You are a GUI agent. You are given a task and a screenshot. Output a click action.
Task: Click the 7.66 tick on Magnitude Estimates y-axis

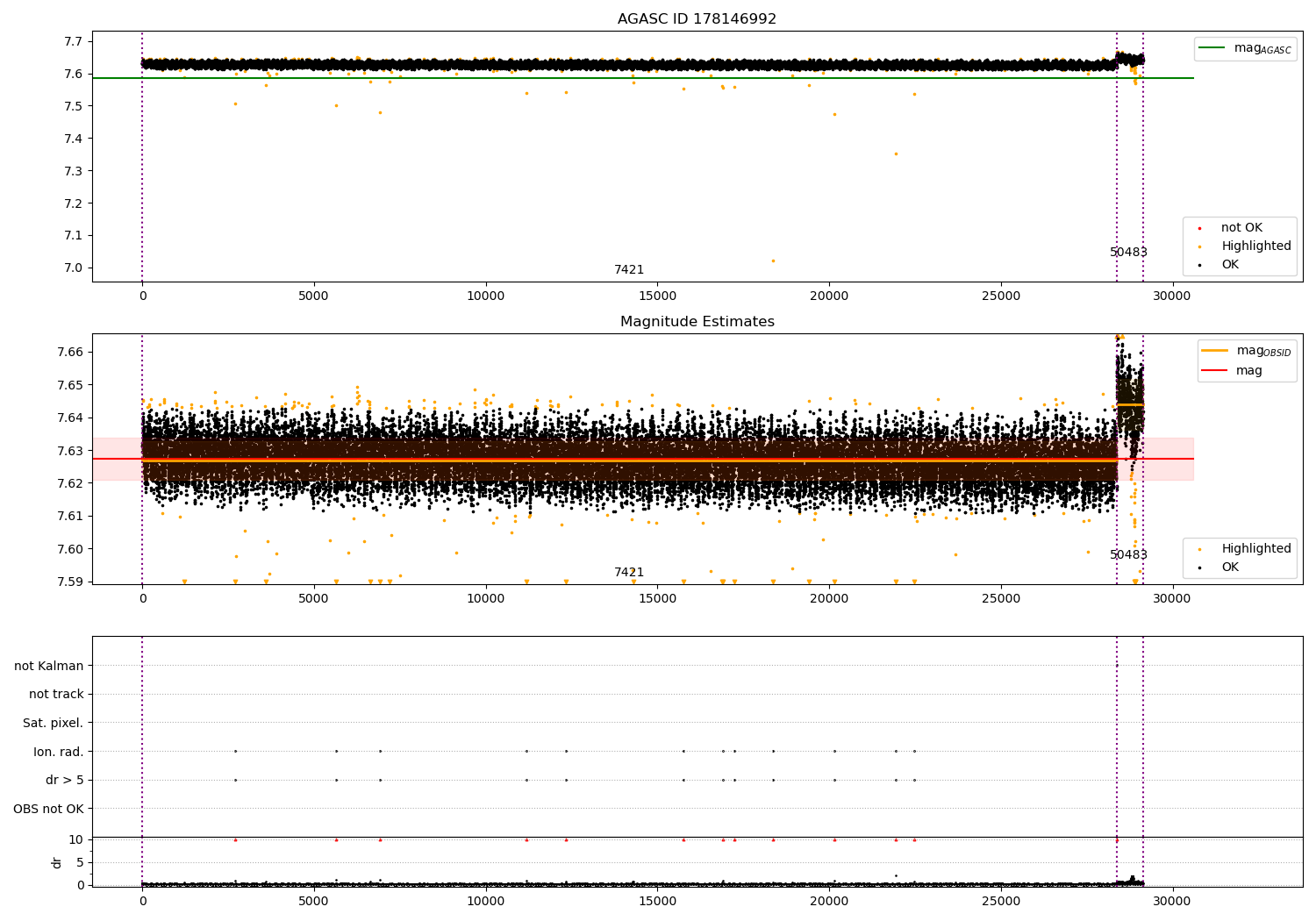pyautogui.click(x=70, y=353)
